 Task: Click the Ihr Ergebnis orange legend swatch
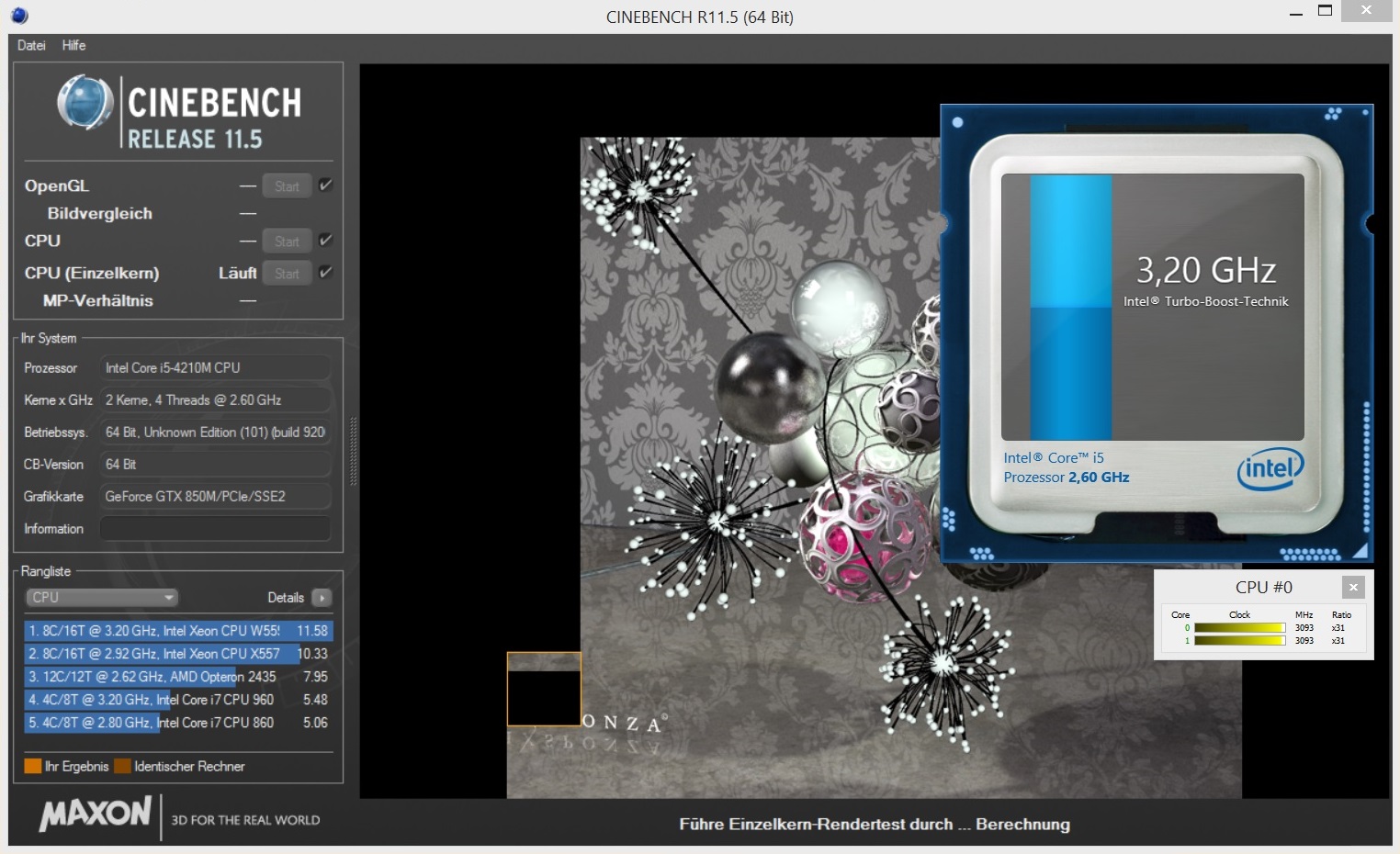coord(33,766)
